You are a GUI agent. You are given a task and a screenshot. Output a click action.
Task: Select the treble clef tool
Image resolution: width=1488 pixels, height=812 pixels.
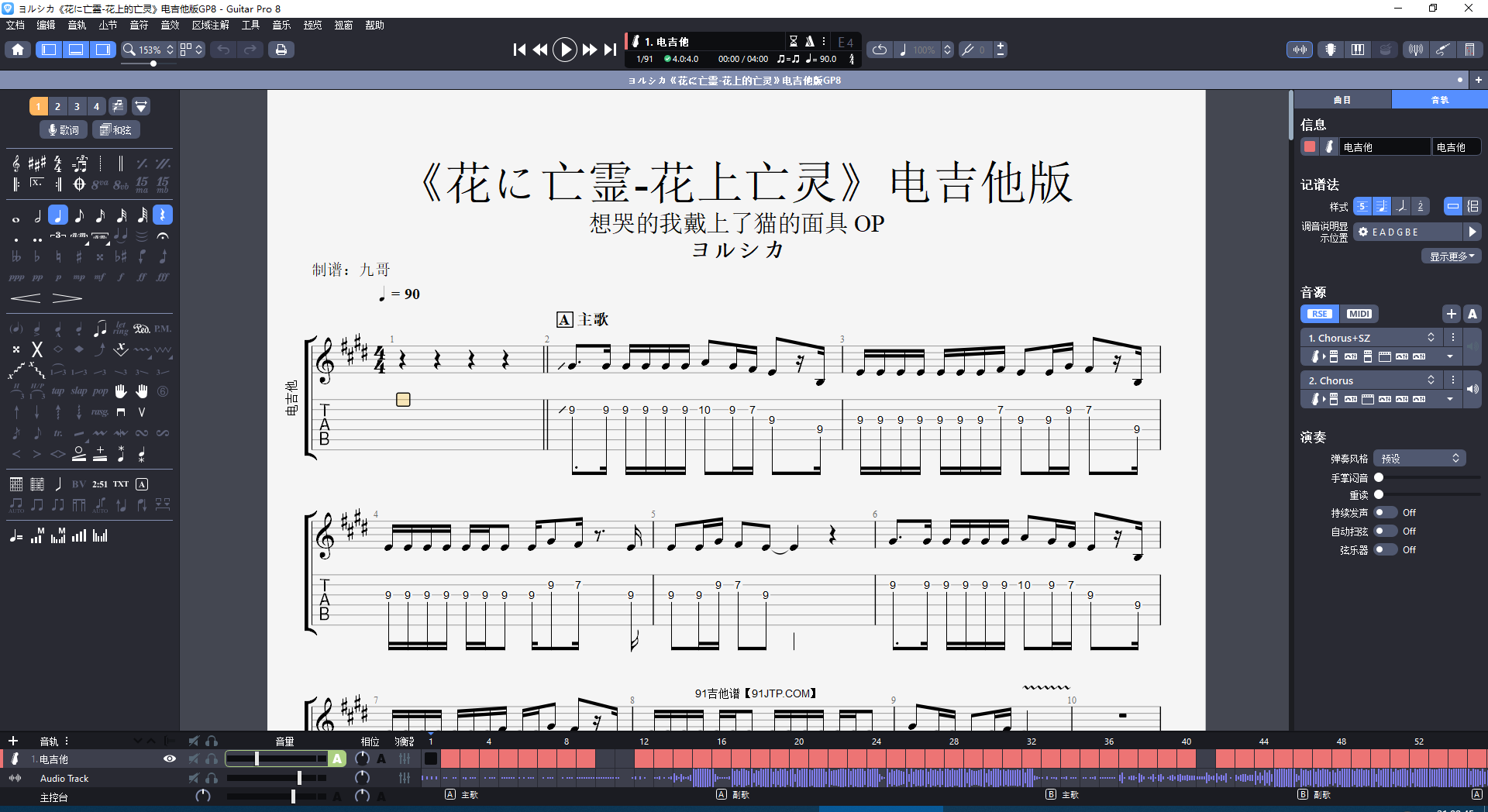click(16, 163)
